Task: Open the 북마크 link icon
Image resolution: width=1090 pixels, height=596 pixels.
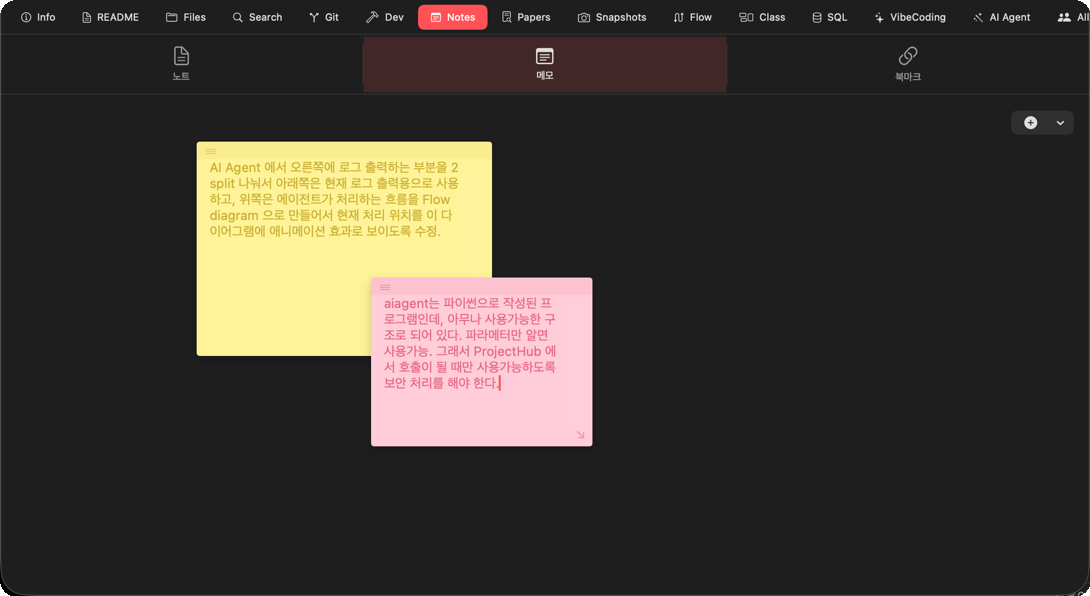Action: click(907, 56)
